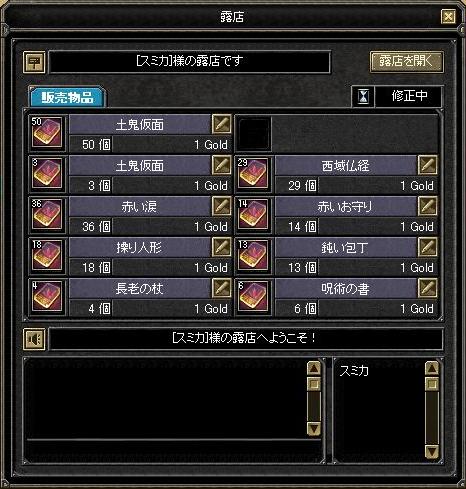Image resolution: width=466 pixels, height=489 pixels.
Task: Click the chat log scroll-down arrow
Action: 314,428
